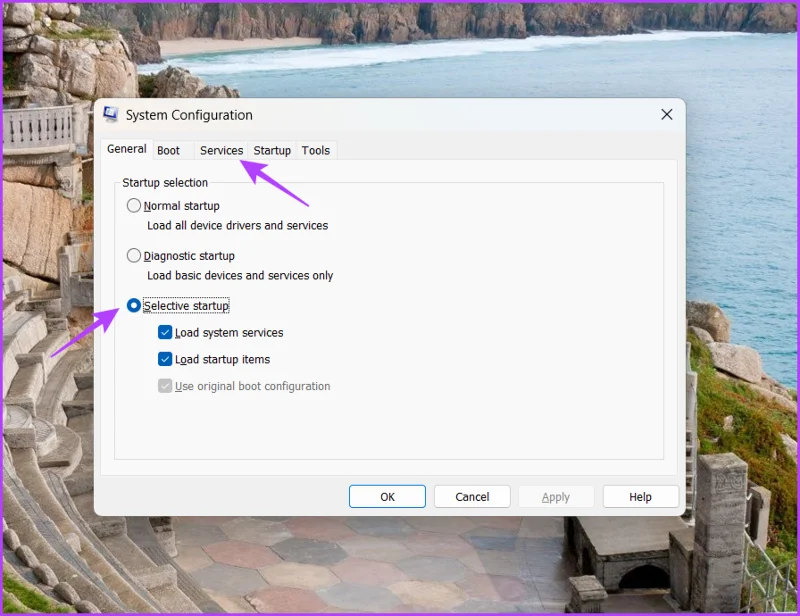The height and width of the screenshot is (616, 800).
Task: Uncheck Load system services
Action: tap(165, 333)
